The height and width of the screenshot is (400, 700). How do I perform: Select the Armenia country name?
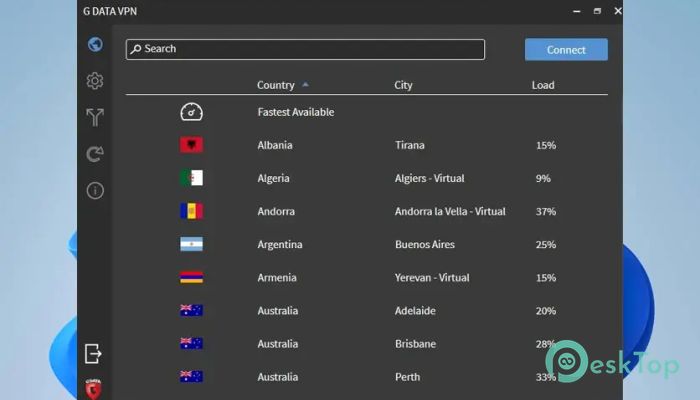[277, 277]
